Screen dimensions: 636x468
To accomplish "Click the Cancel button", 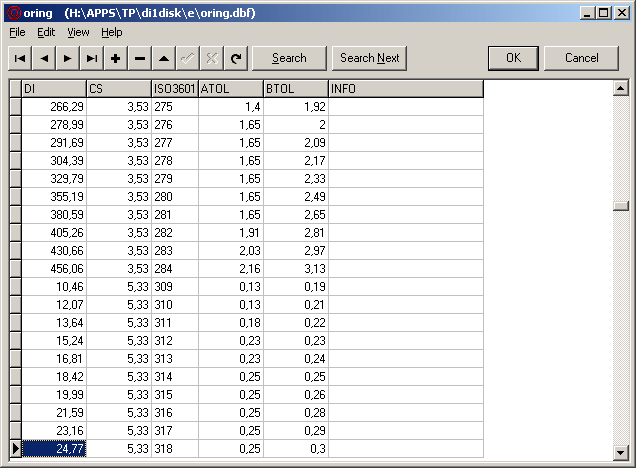I will point(581,58).
